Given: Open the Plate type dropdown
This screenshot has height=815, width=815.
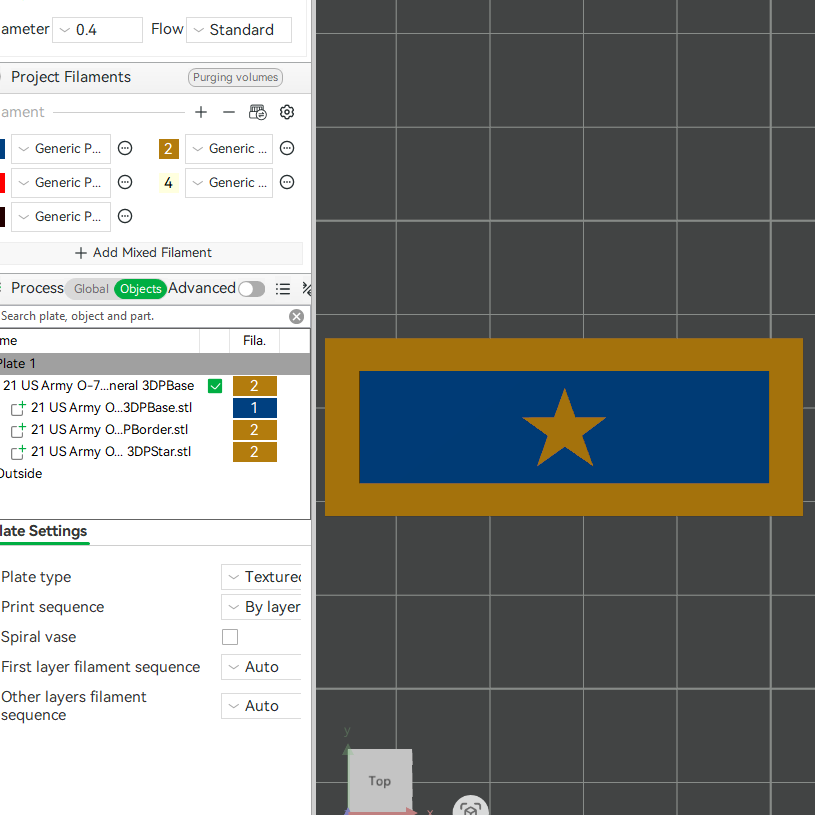Looking at the screenshot, I should (x=261, y=577).
